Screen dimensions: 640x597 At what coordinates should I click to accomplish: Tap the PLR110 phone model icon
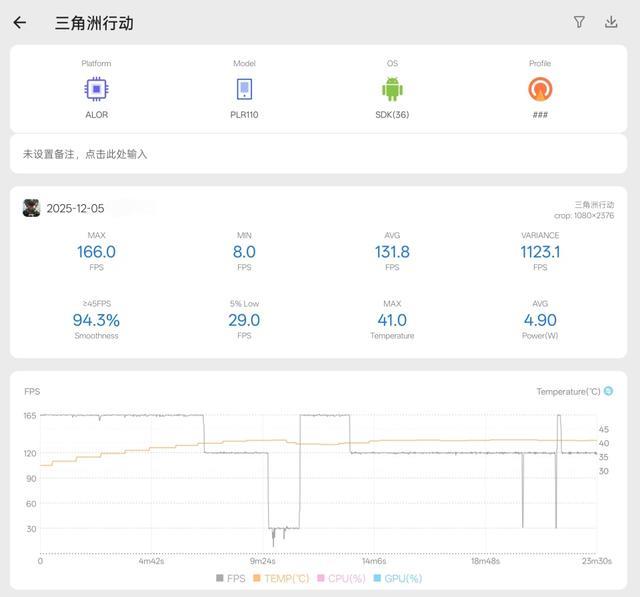click(244, 89)
